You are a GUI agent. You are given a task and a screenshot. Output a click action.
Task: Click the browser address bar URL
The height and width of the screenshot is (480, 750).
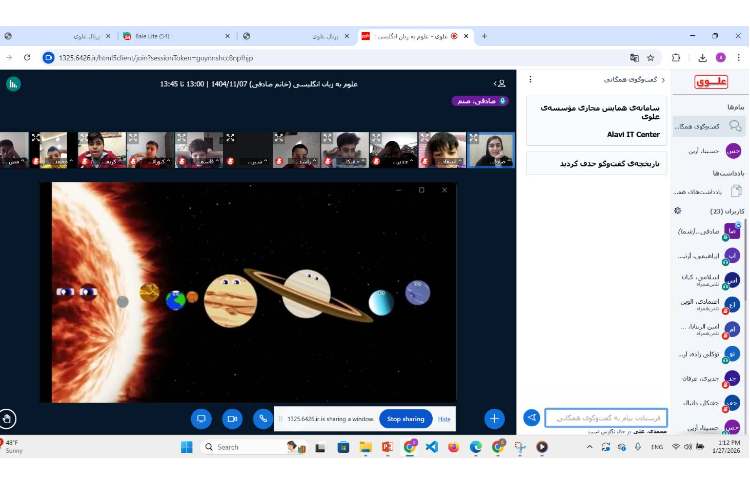(x=156, y=58)
